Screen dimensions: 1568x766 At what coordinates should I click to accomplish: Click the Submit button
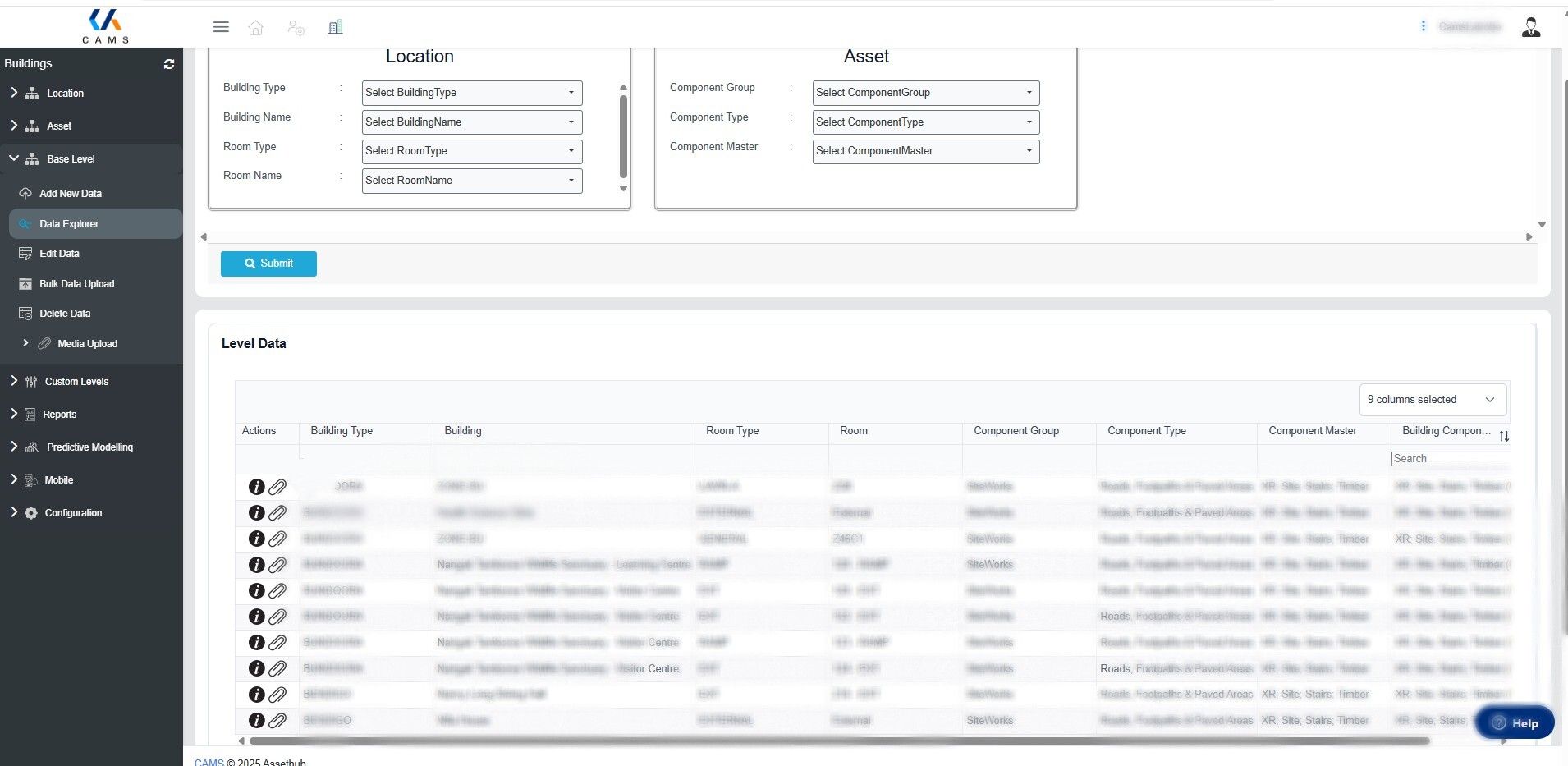pyautogui.click(x=268, y=264)
